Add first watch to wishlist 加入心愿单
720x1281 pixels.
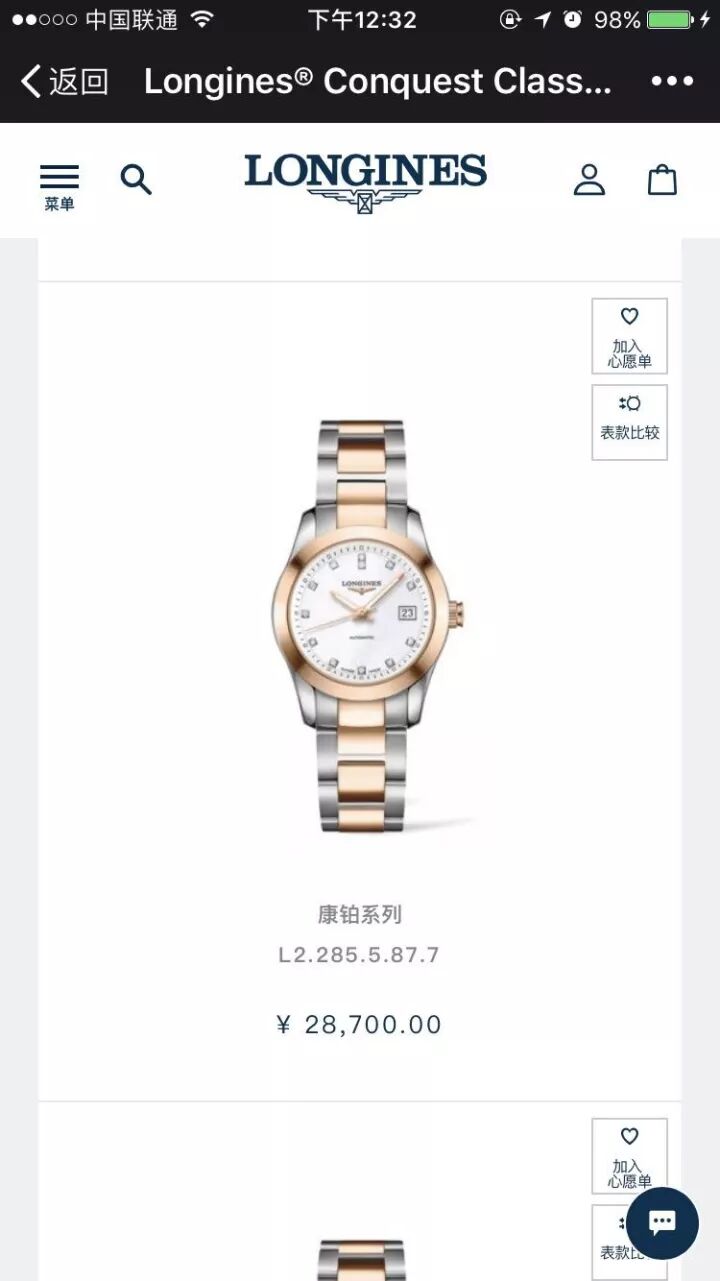click(x=630, y=337)
